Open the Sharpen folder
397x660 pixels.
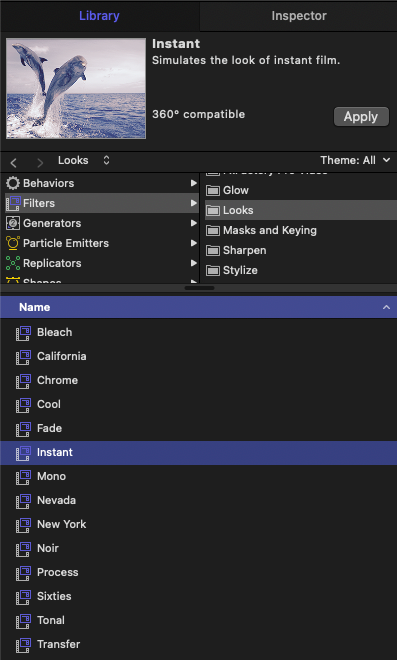coord(301,250)
